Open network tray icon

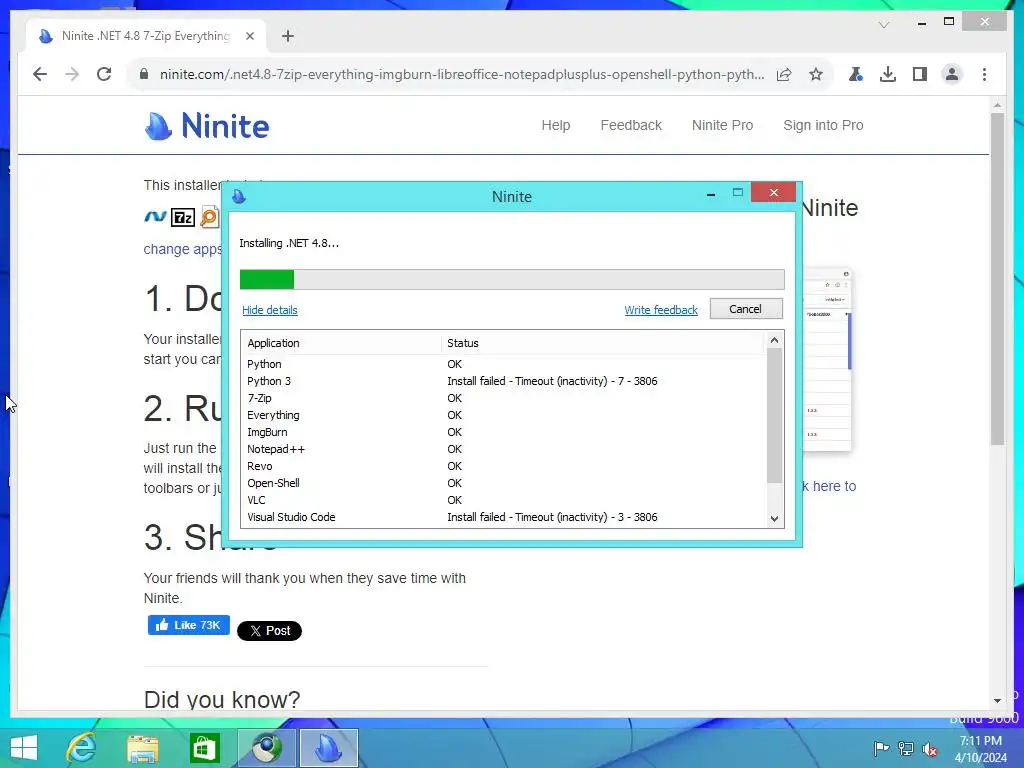point(906,748)
